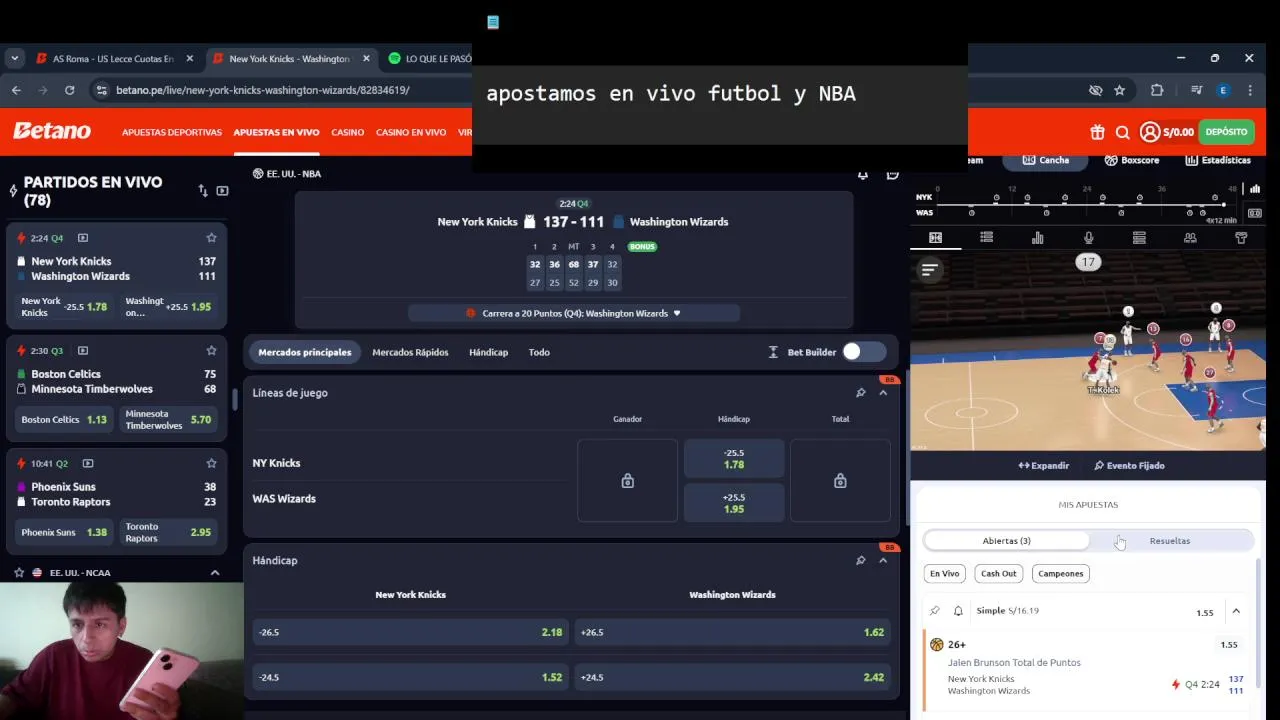Favorite the Suns vs Raptors match star

tap(211, 464)
